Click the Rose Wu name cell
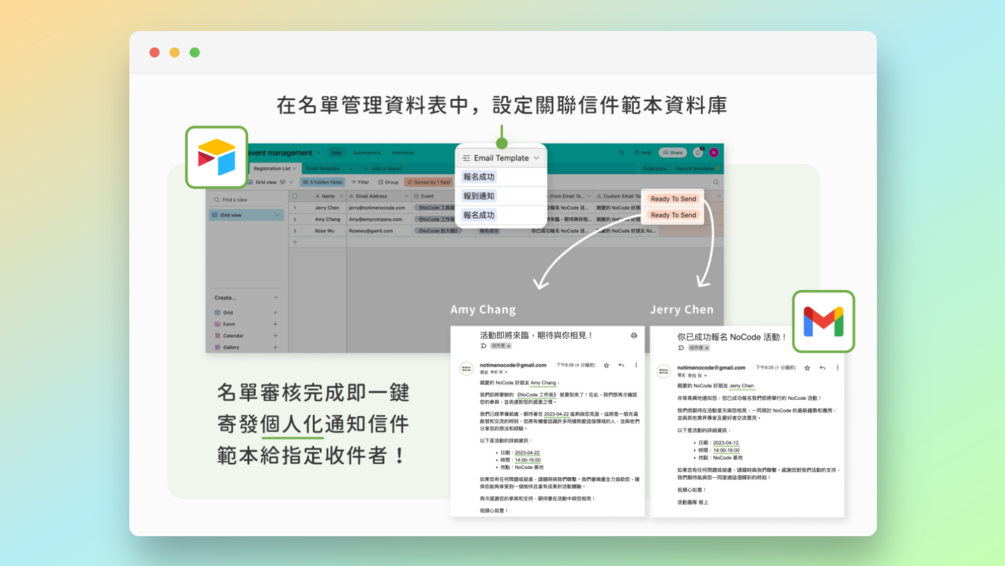 [324, 231]
